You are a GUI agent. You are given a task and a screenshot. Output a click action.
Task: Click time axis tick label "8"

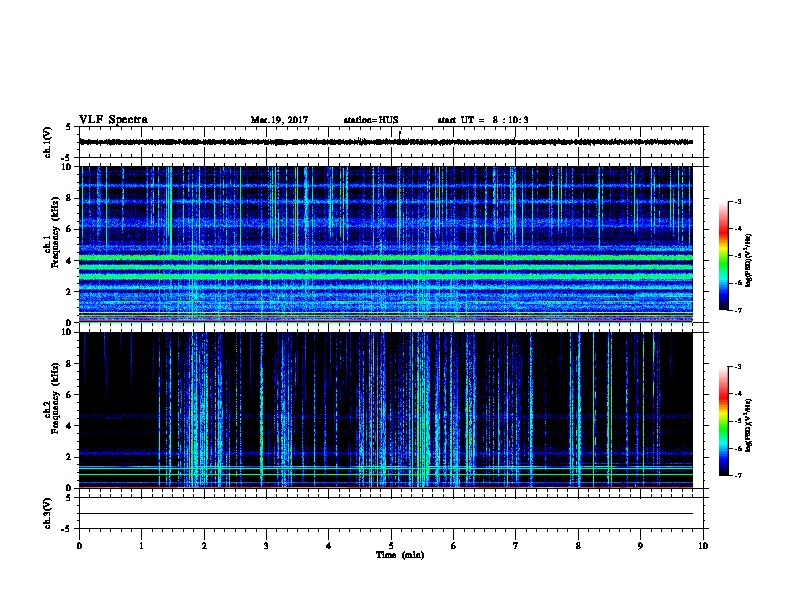pos(578,546)
